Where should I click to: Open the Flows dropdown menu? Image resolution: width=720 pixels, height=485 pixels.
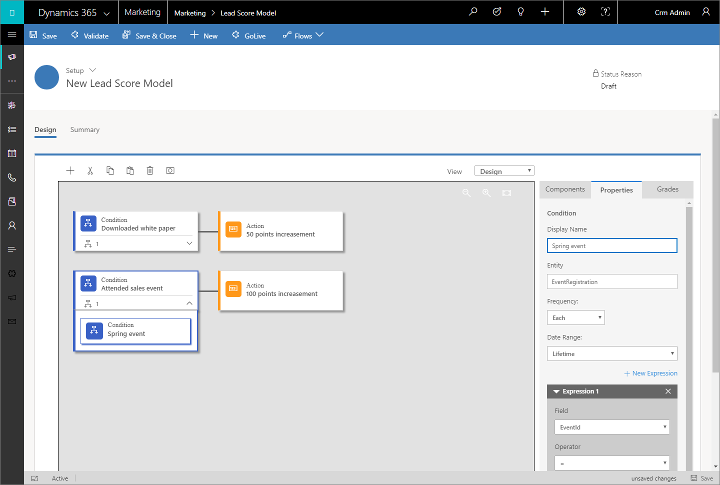point(303,35)
